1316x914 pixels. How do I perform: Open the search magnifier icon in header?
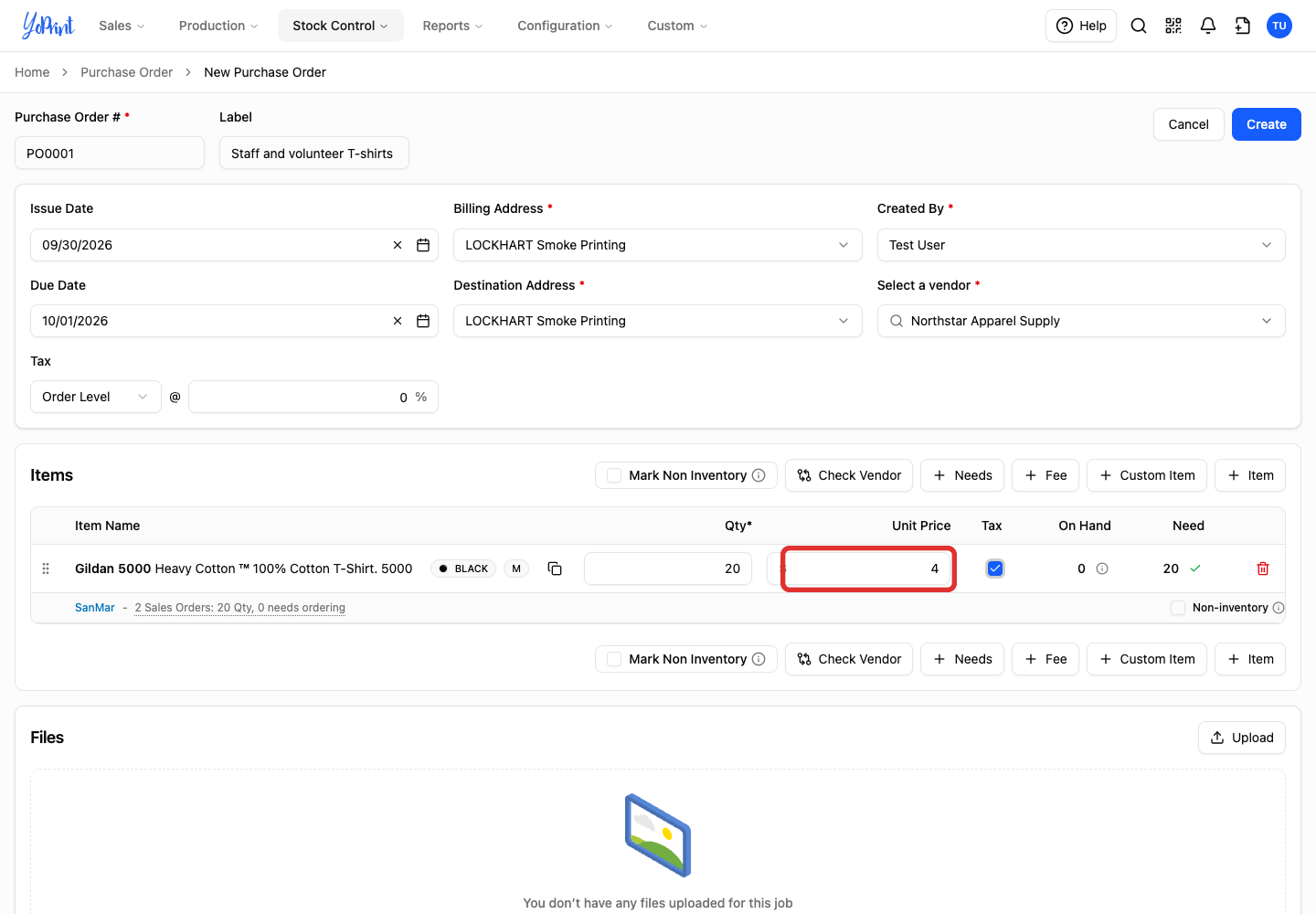1139,26
